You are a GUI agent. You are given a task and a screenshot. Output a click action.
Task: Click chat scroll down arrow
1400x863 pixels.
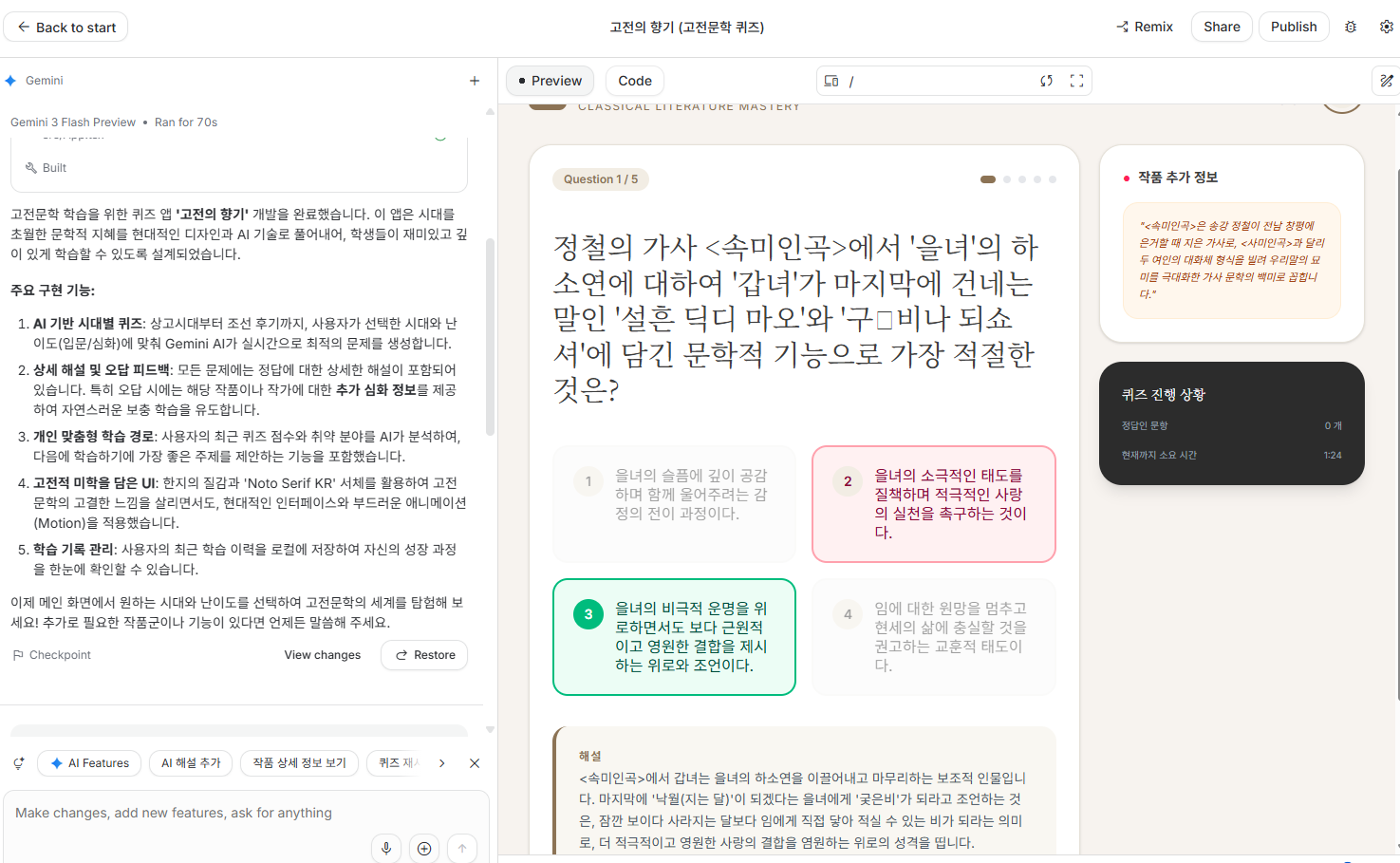click(491, 730)
